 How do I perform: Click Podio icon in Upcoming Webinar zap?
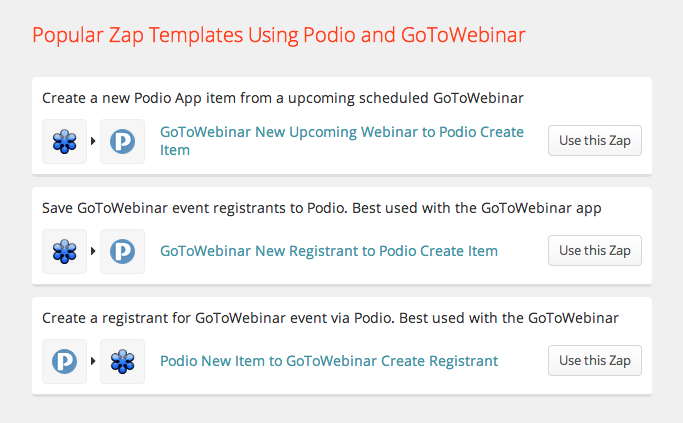[x=123, y=142]
